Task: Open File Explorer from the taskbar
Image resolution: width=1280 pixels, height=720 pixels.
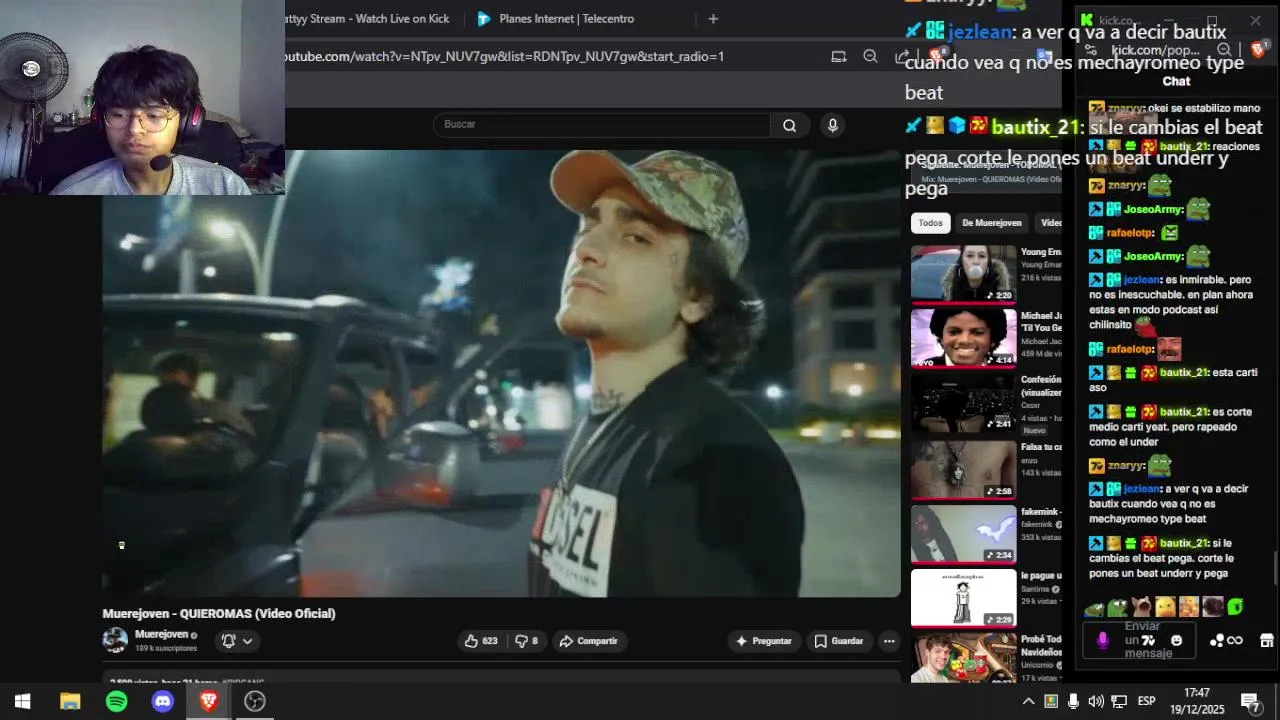Action: click(x=70, y=701)
